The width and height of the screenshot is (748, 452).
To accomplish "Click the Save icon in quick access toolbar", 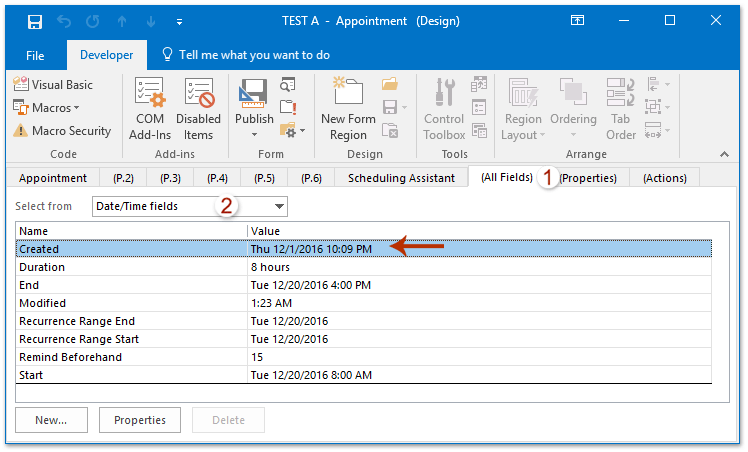I will [35, 21].
